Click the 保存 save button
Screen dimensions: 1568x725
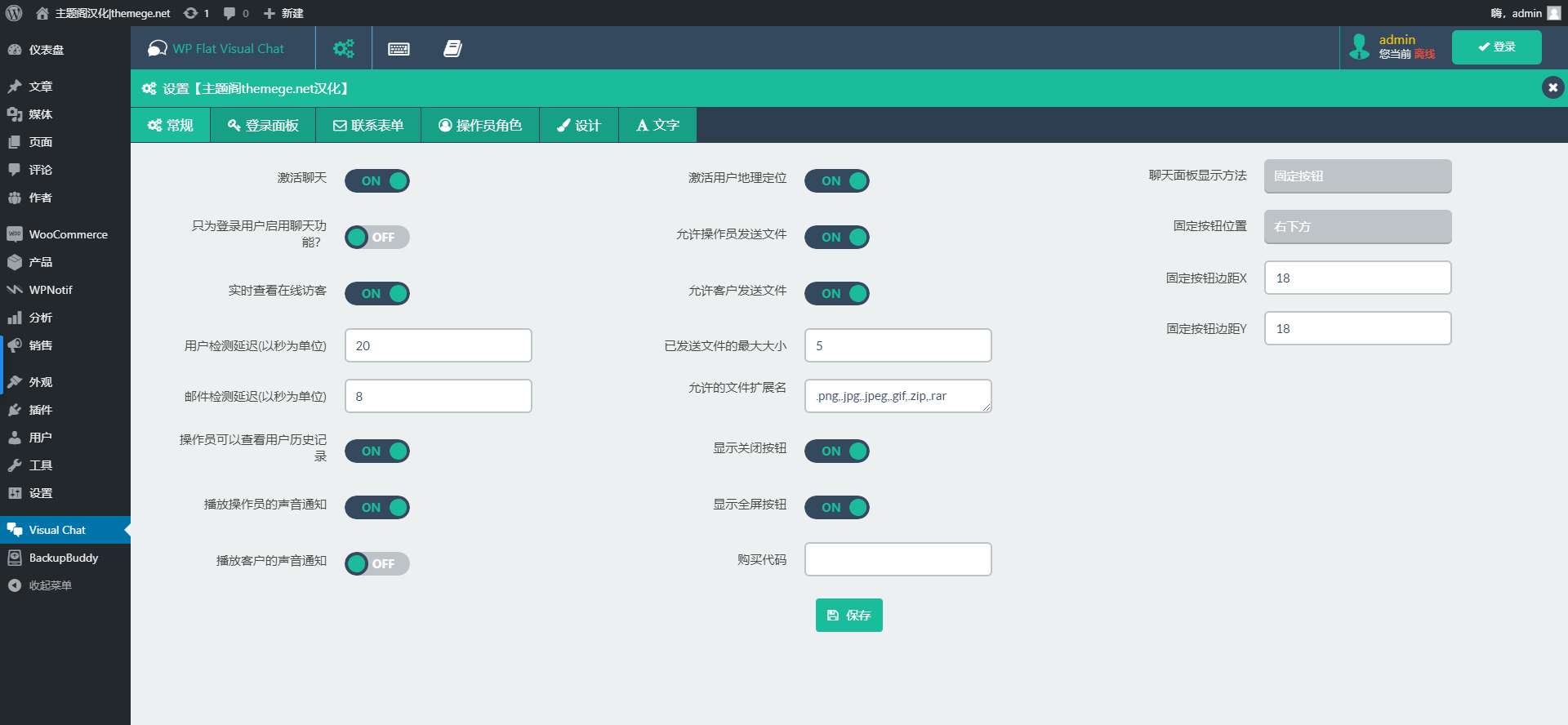[x=849, y=615]
